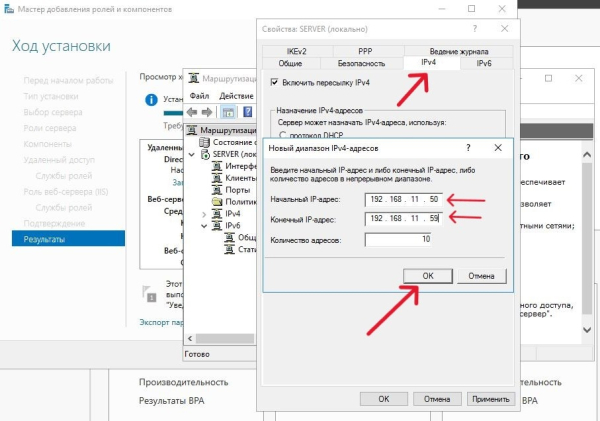Viewport: 600px width, 421px height.
Task: Collapse the IPv6 tree node
Action: pos(204,226)
